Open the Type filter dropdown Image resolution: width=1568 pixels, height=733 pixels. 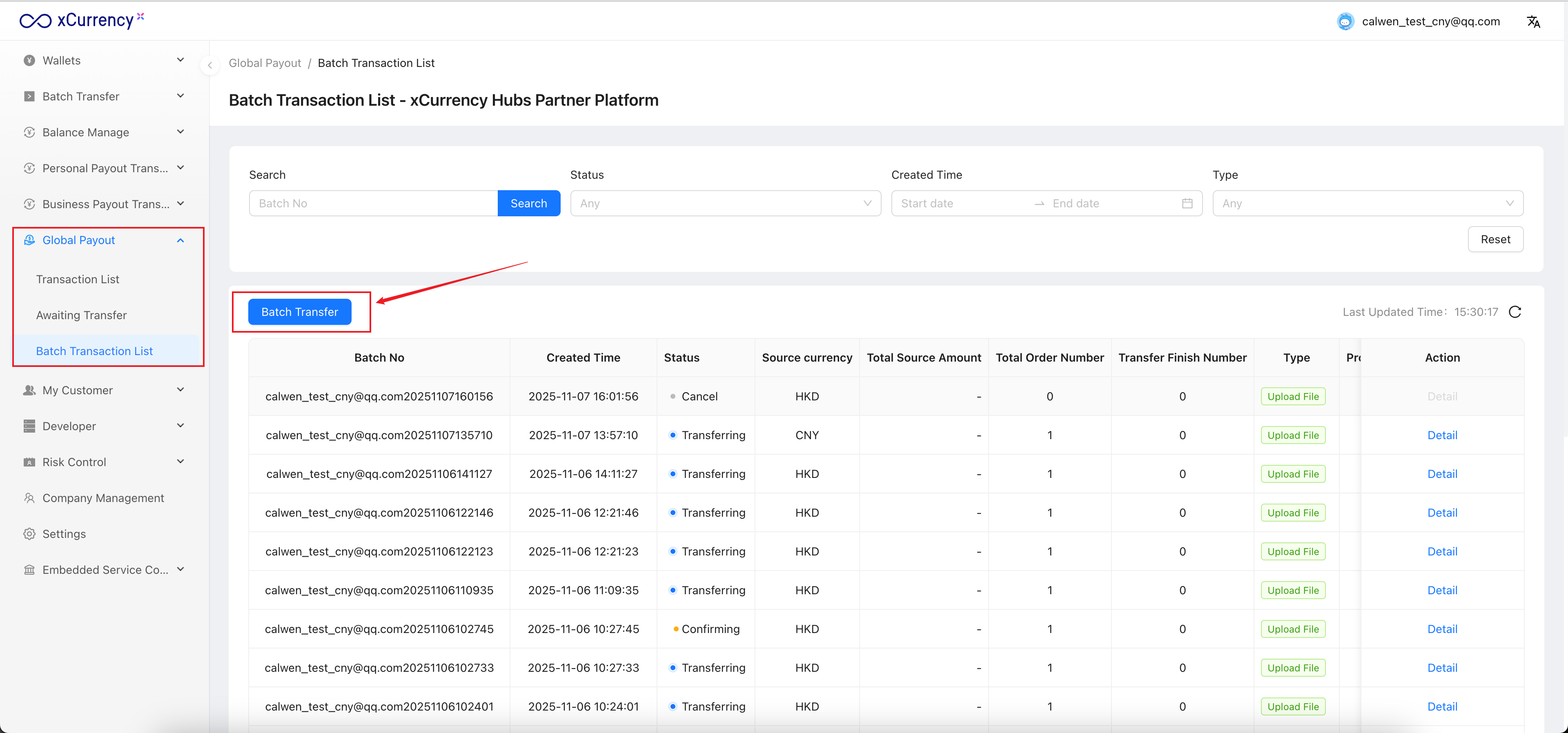pos(1367,204)
